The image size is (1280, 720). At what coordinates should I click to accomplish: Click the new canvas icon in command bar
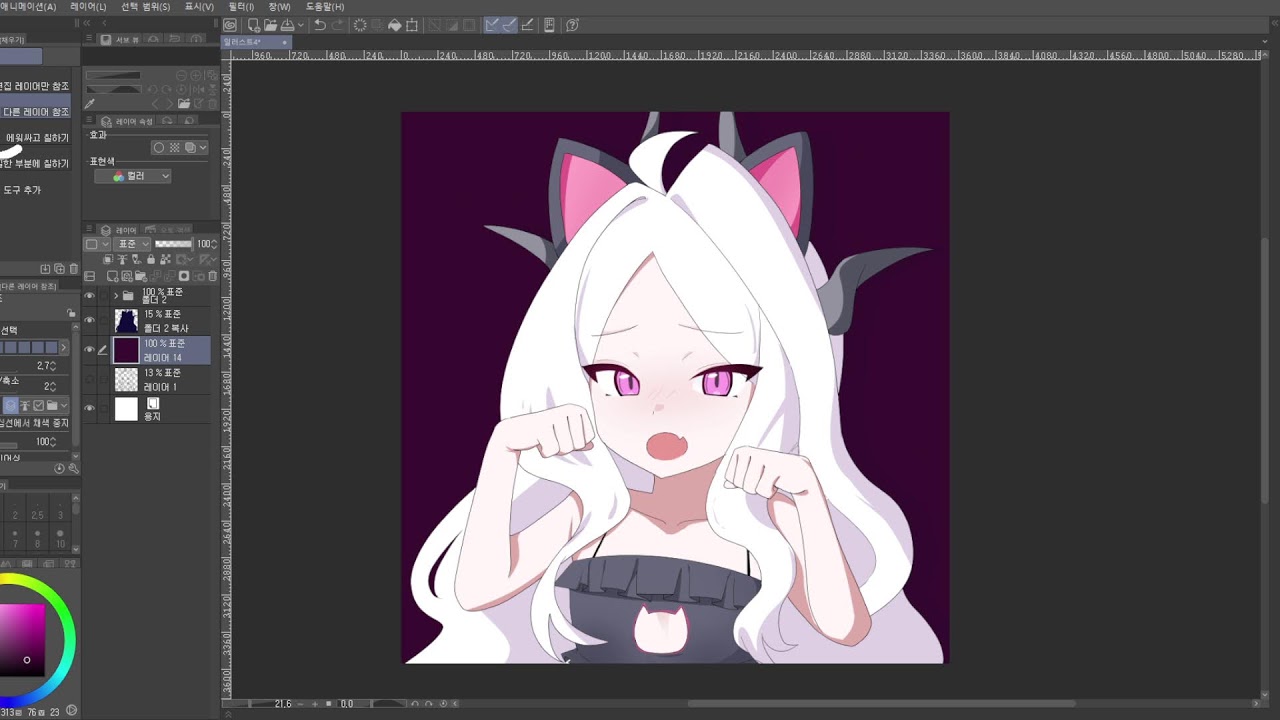pyautogui.click(x=254, y=25)
